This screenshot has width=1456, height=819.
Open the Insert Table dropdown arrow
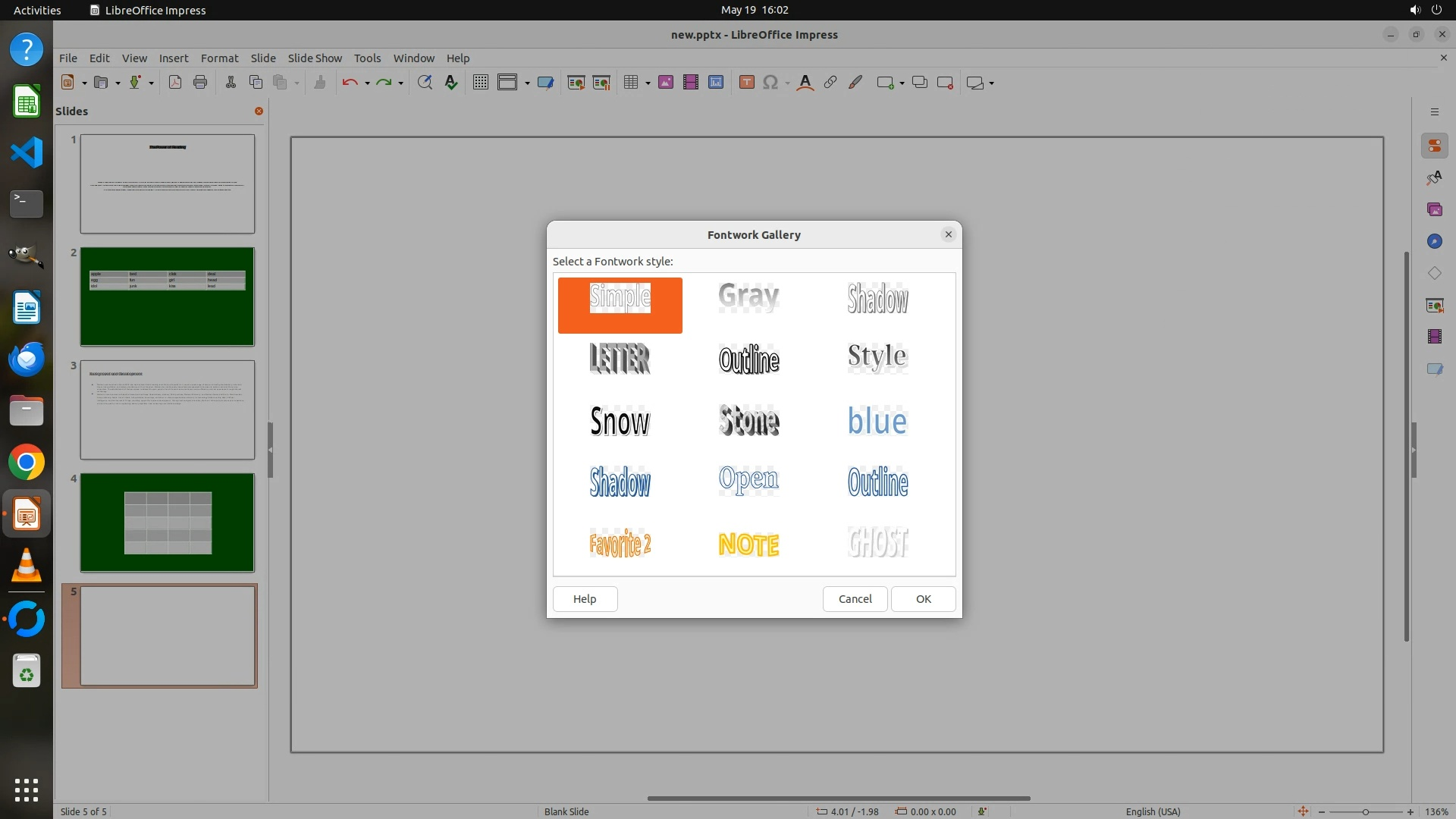648,83
